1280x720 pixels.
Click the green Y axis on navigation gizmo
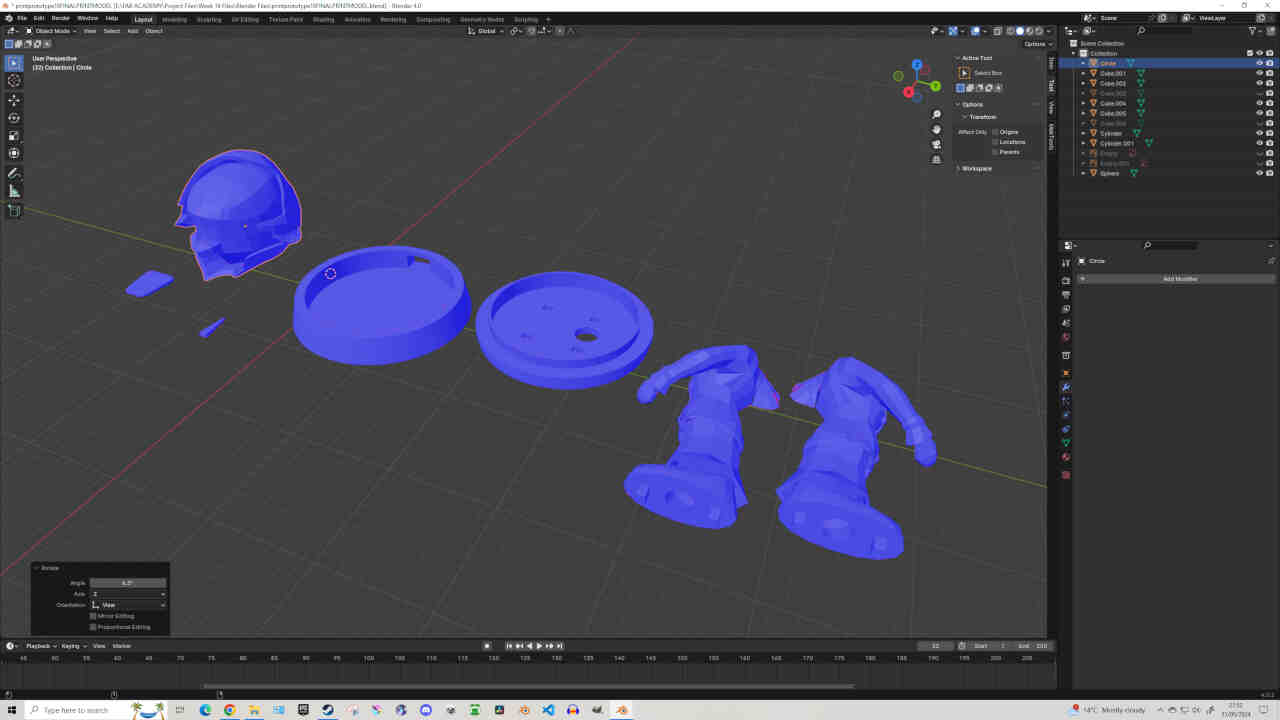pyautogui.click(x=935, y=86)
